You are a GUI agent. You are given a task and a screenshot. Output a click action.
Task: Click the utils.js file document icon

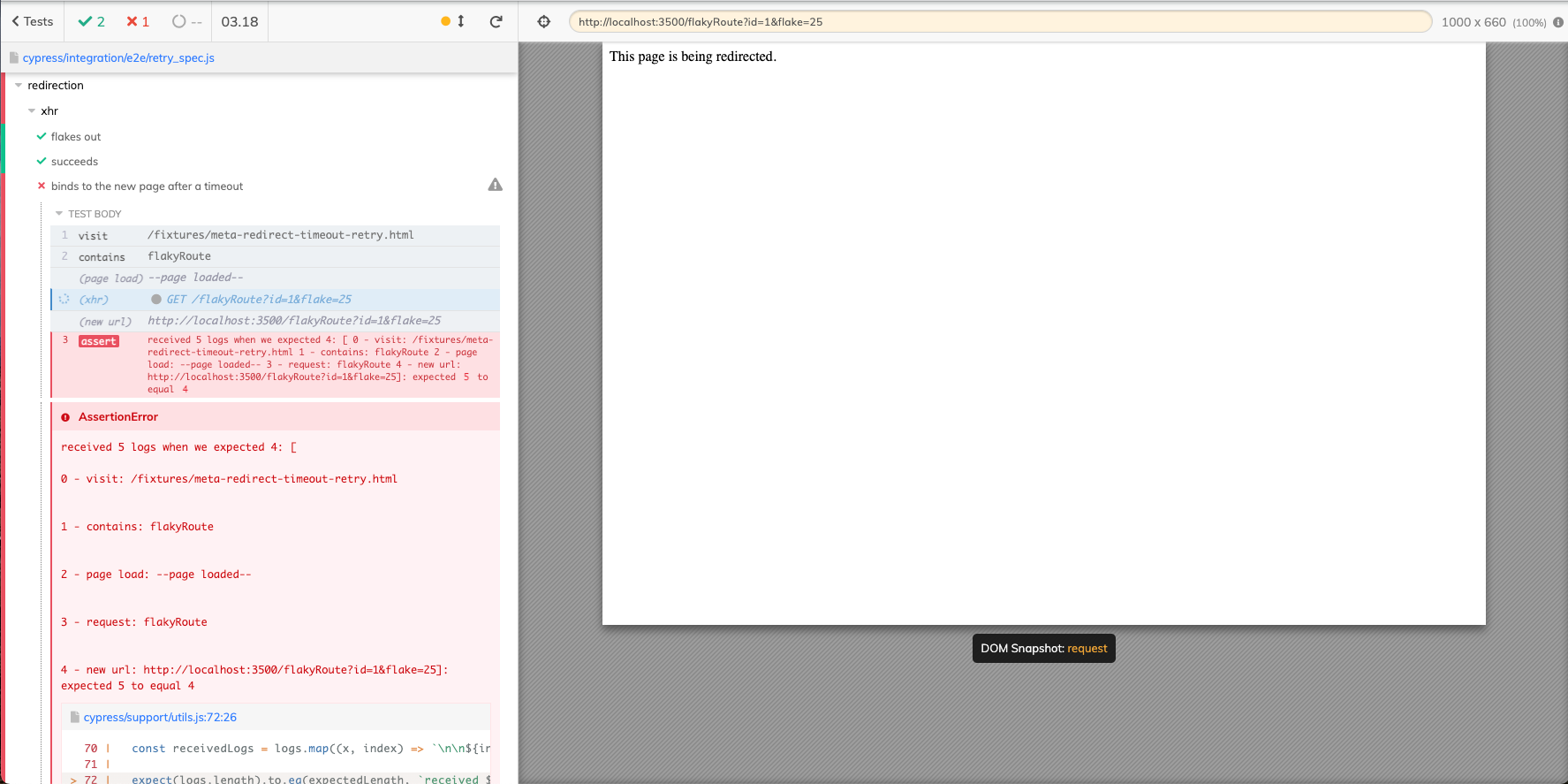pos(75,717)
